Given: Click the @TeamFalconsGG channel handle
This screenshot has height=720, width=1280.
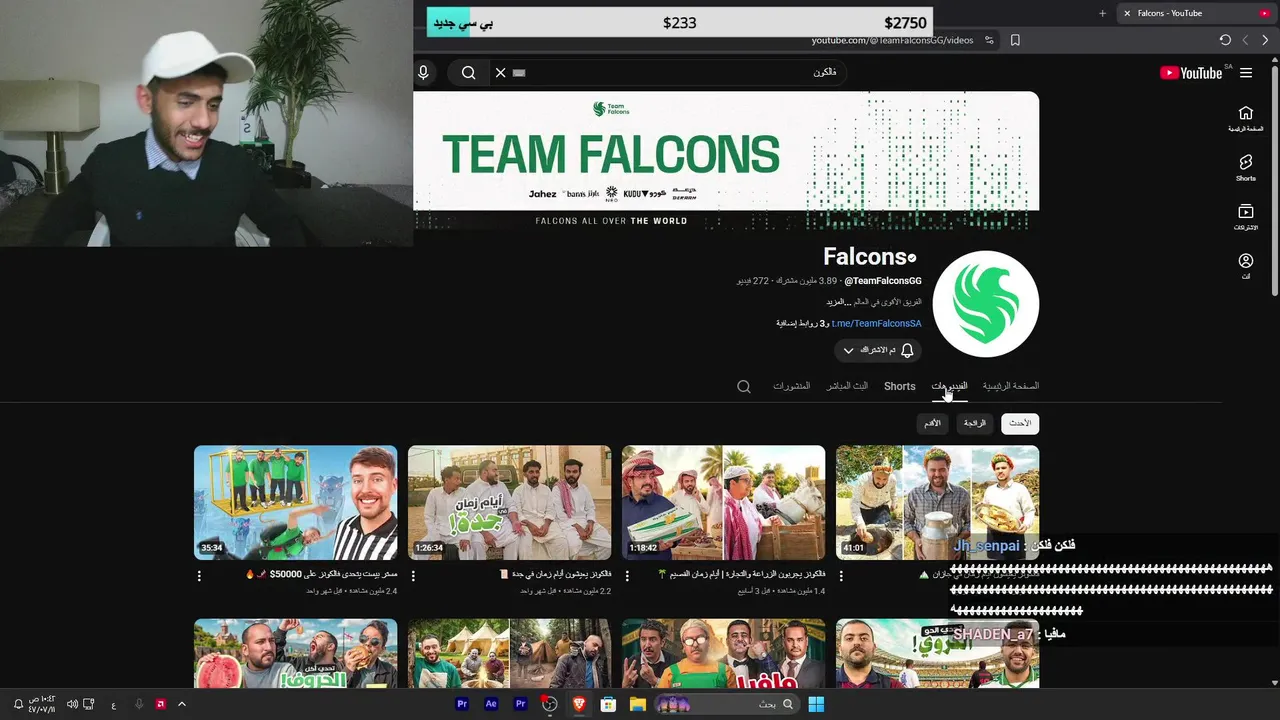Looking at the screenshot, I should (883, 281).
